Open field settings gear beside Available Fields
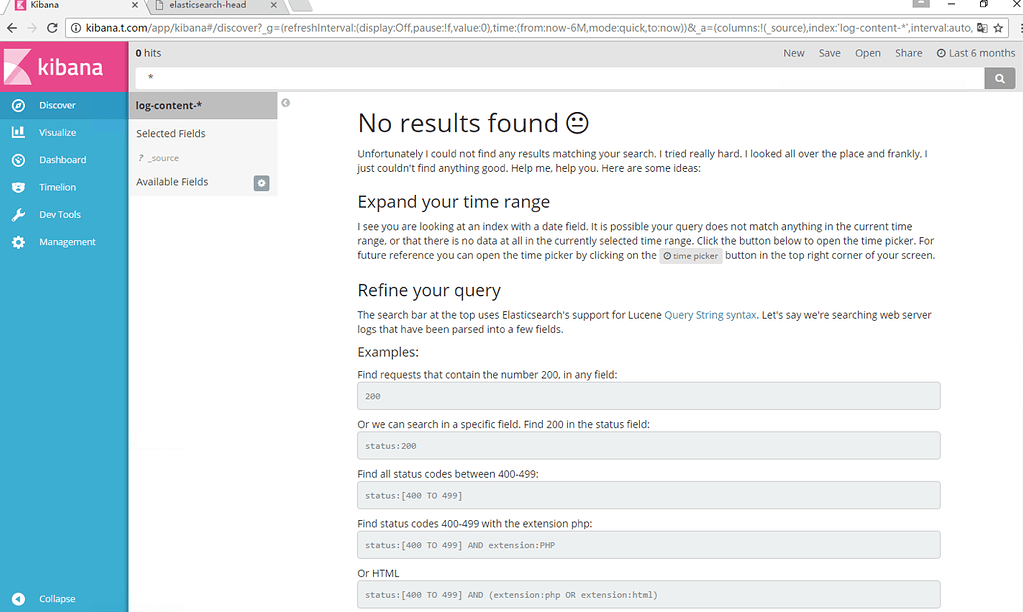 (261, 183)
